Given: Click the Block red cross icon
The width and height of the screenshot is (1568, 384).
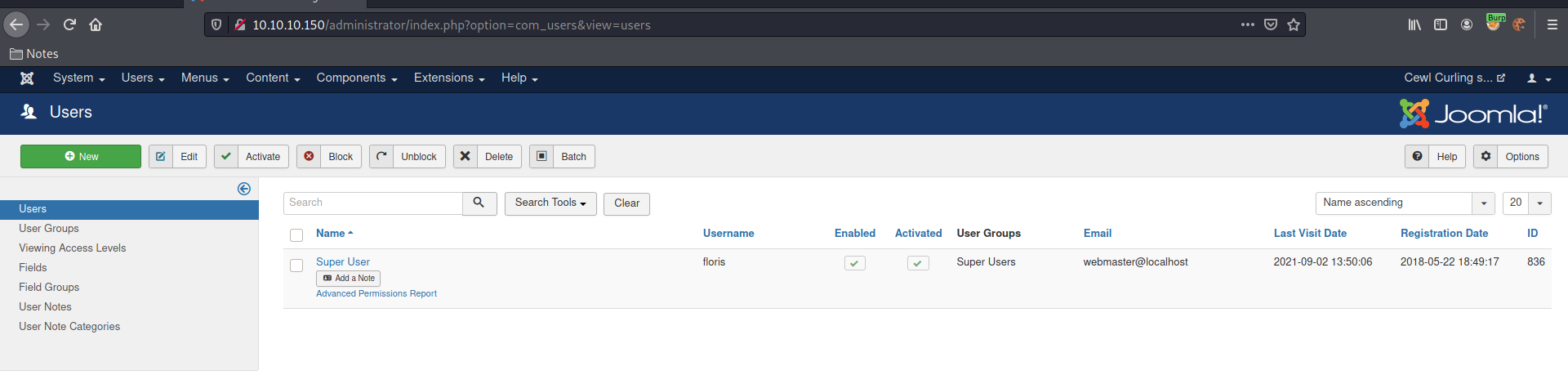Looking at the screenshot, I should (x=309, y=156).
